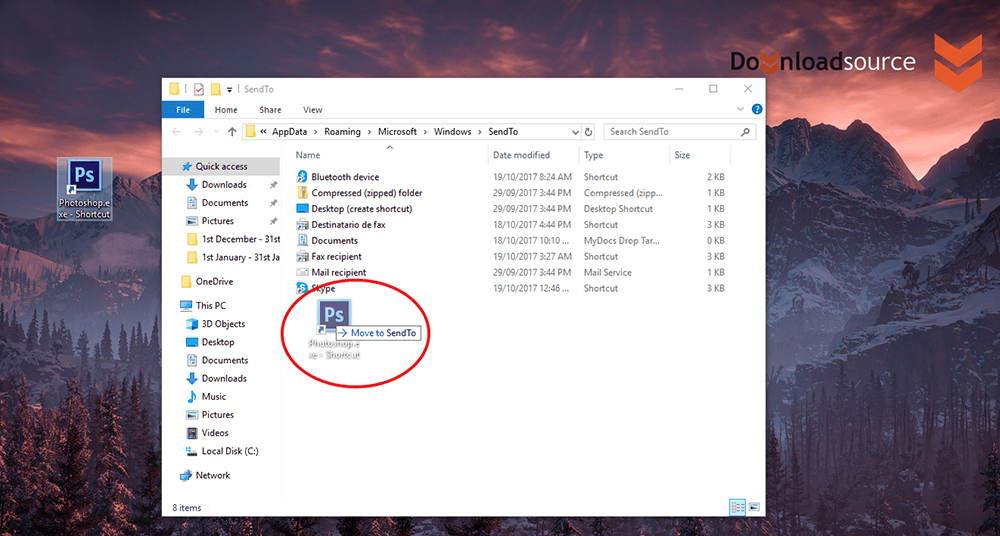Open Pictures under Quick access
Viewport: 1000px width, 536px height.
pos(217,221)
